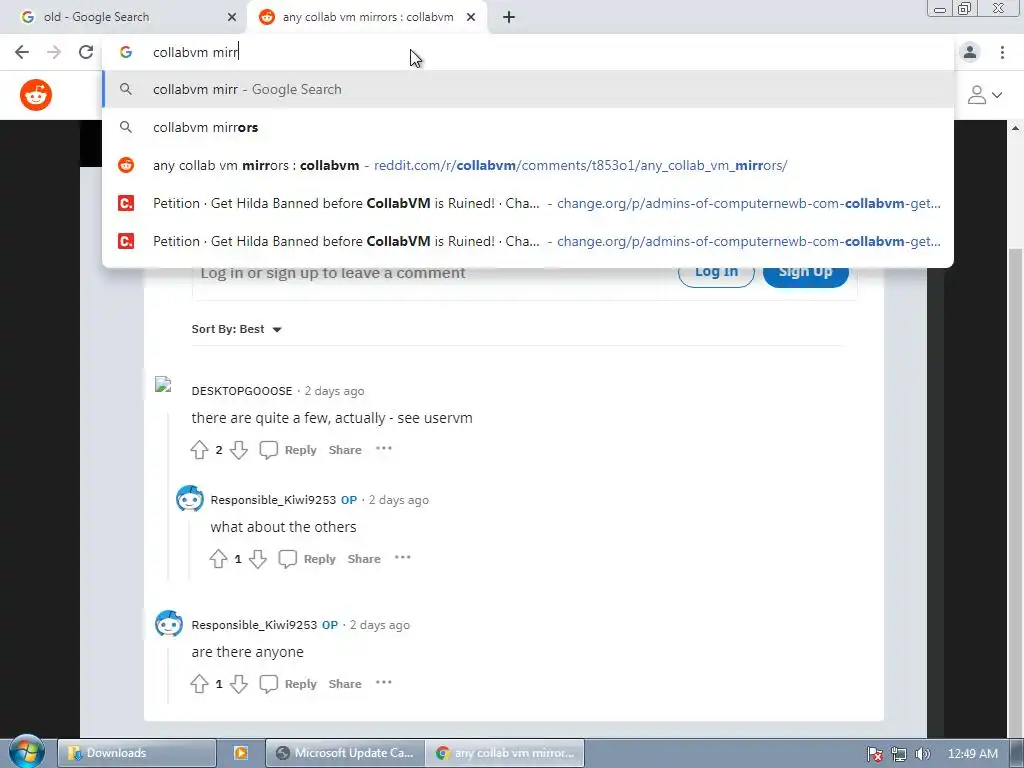This screenshot has height=768, width=1024.
Task: Click the browser Back arrow
Action: (22, 52)
